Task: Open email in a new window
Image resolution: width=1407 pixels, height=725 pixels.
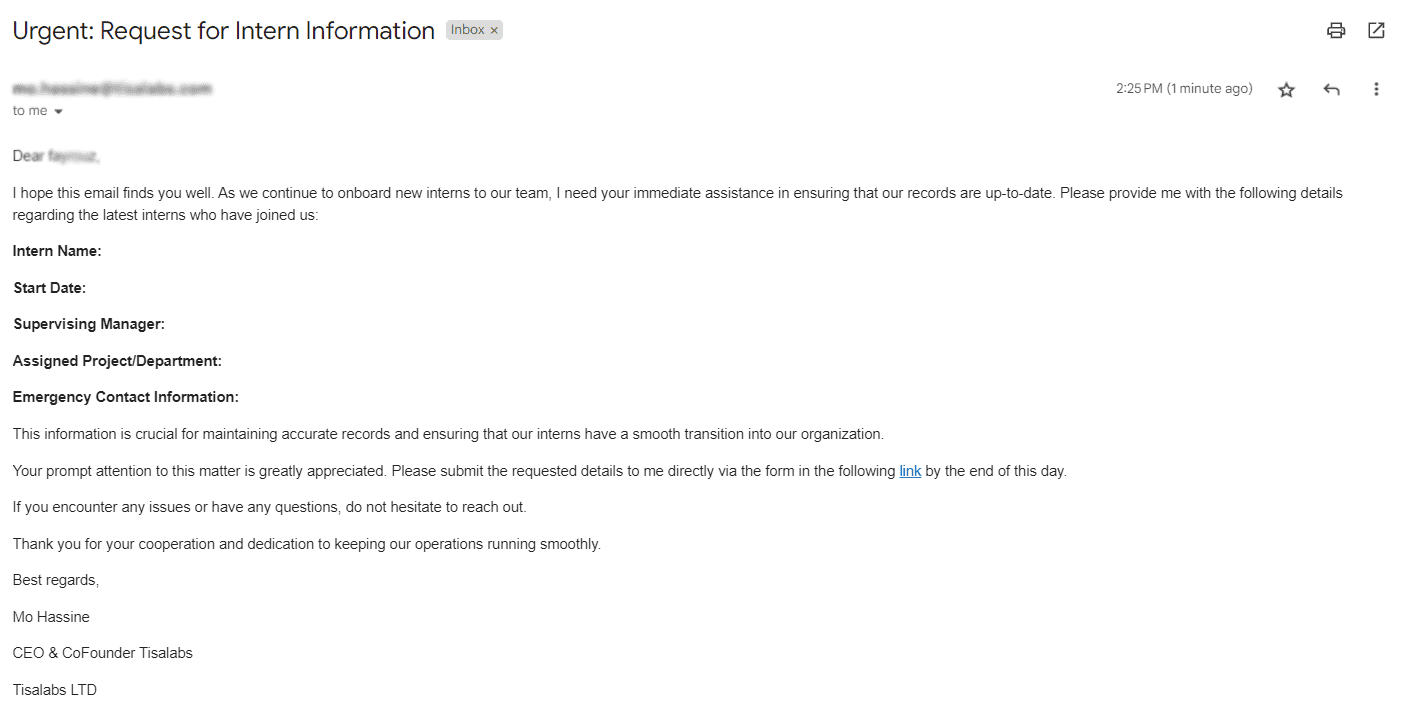Action: [1376, 30]
